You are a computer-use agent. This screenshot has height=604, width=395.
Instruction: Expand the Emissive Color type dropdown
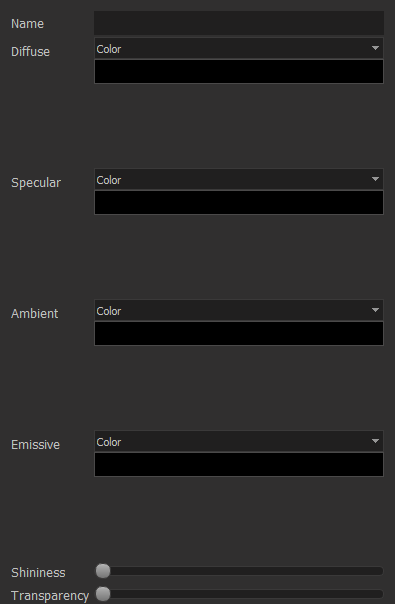(239, 441)
